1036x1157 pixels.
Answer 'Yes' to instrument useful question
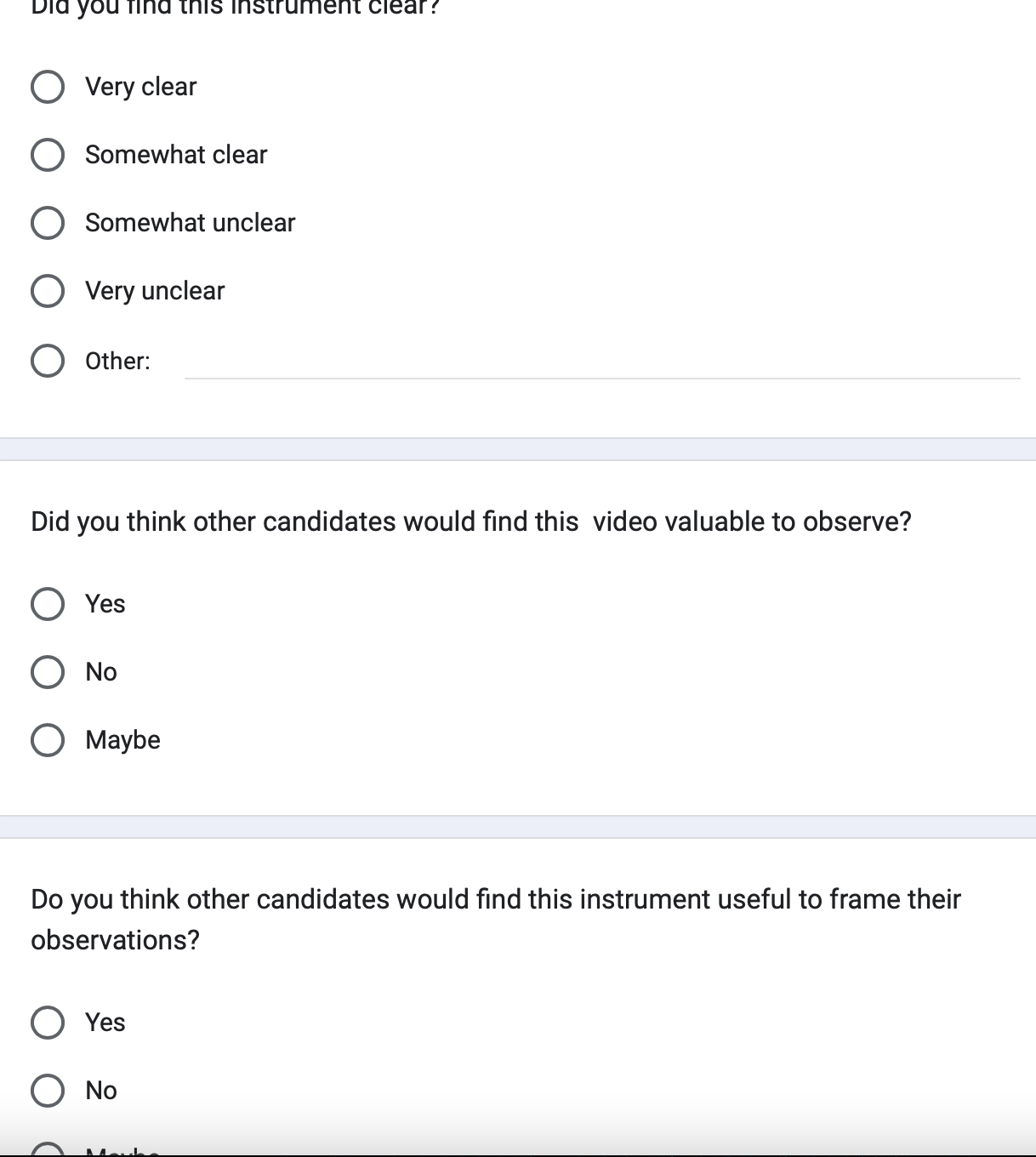[x=48, y=1023]
